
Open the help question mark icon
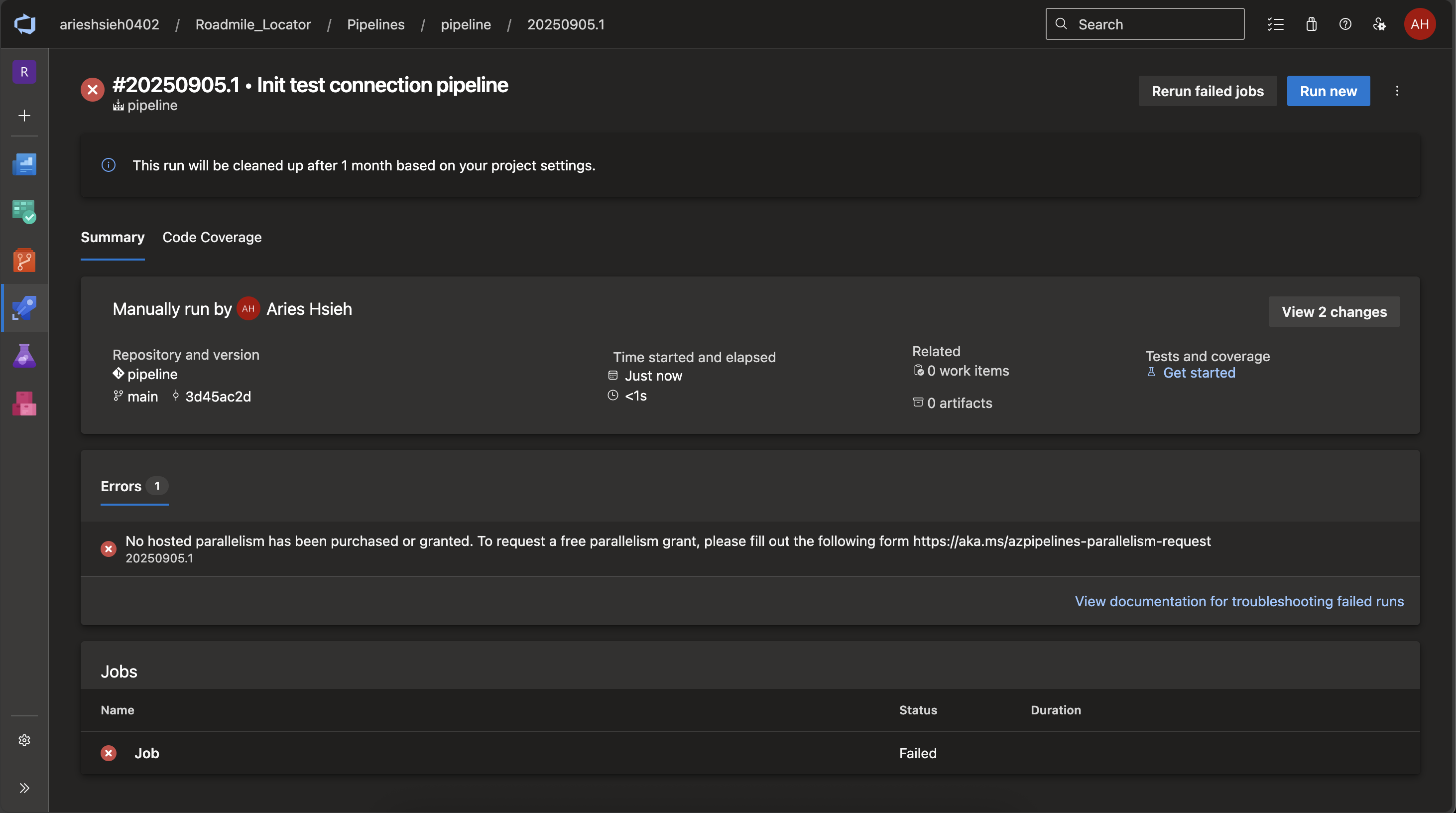(x=1345, y=24)
